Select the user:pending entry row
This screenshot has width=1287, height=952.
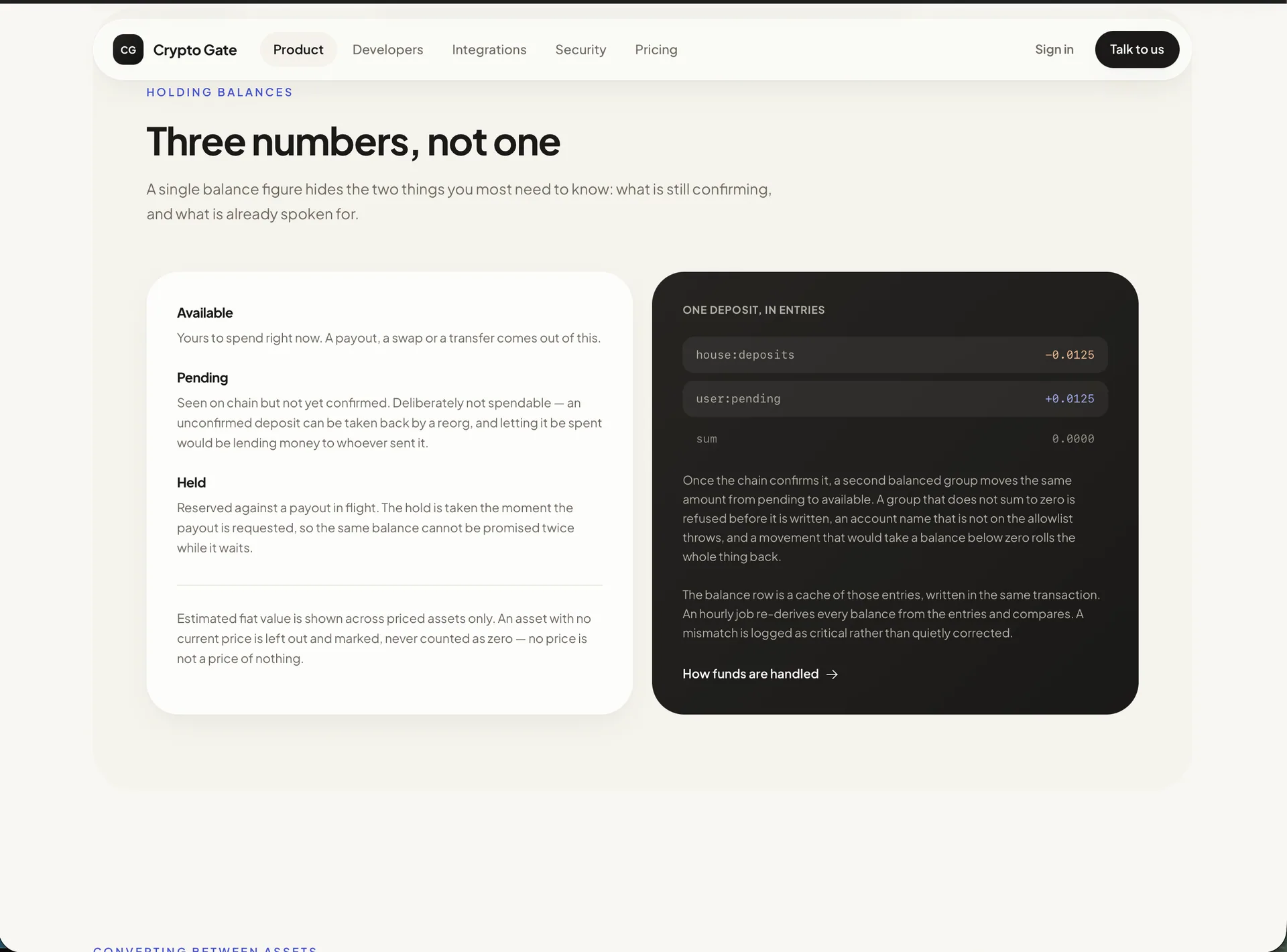point(895,399)
